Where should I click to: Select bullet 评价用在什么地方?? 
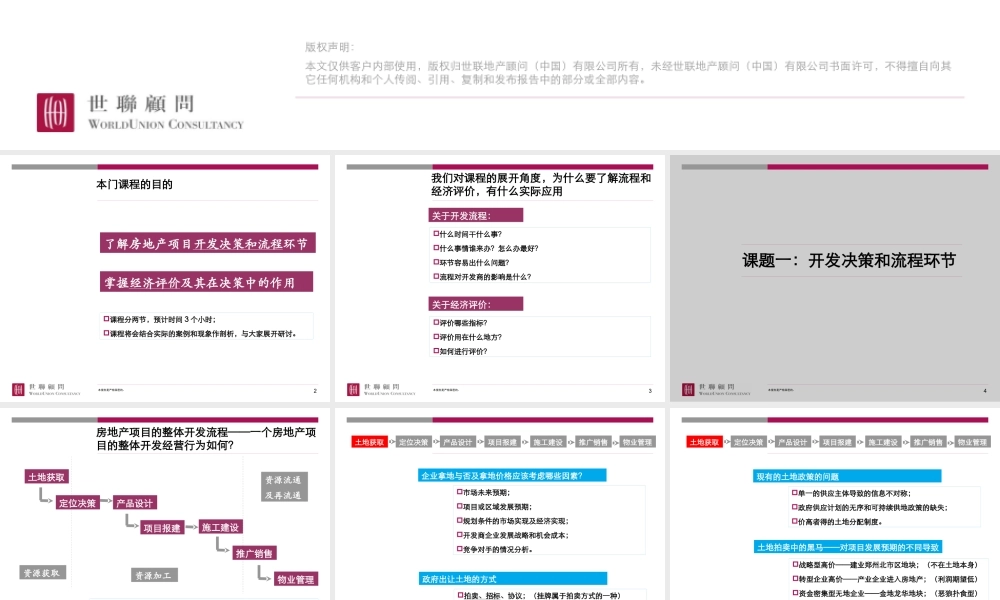point(468,337)
